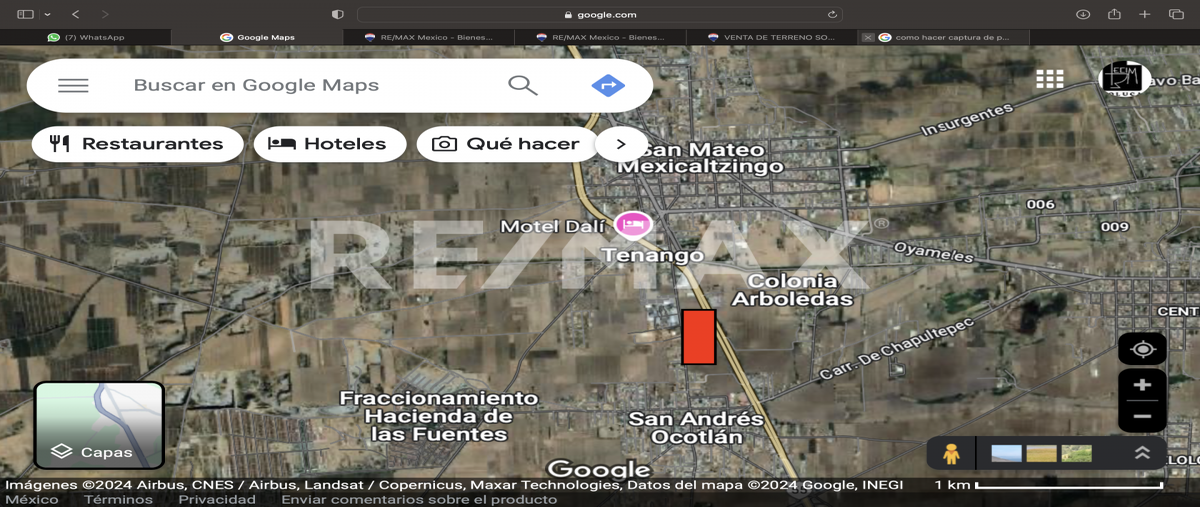Image resolution: width=1200 pixels, height=507 pixels.
Task: Click the first photo thumbnail in the imagery strip
Action: (1006, 454)
